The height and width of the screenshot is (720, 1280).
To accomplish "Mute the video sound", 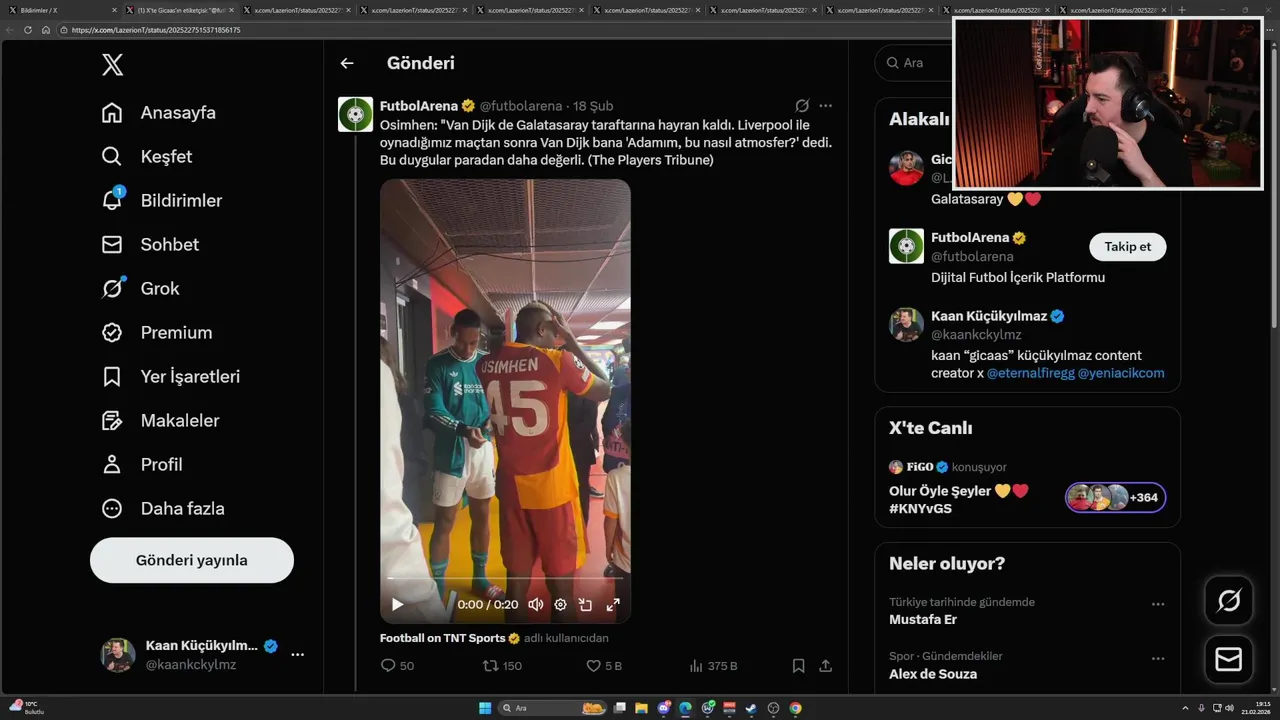I will point(536,604).
